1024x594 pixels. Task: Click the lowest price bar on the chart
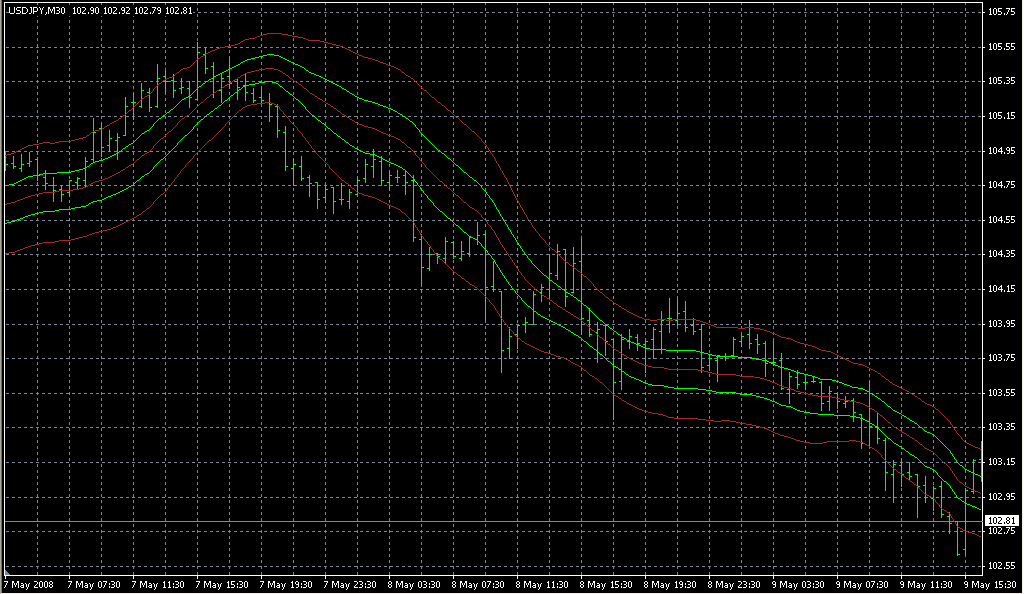[958, 548]
